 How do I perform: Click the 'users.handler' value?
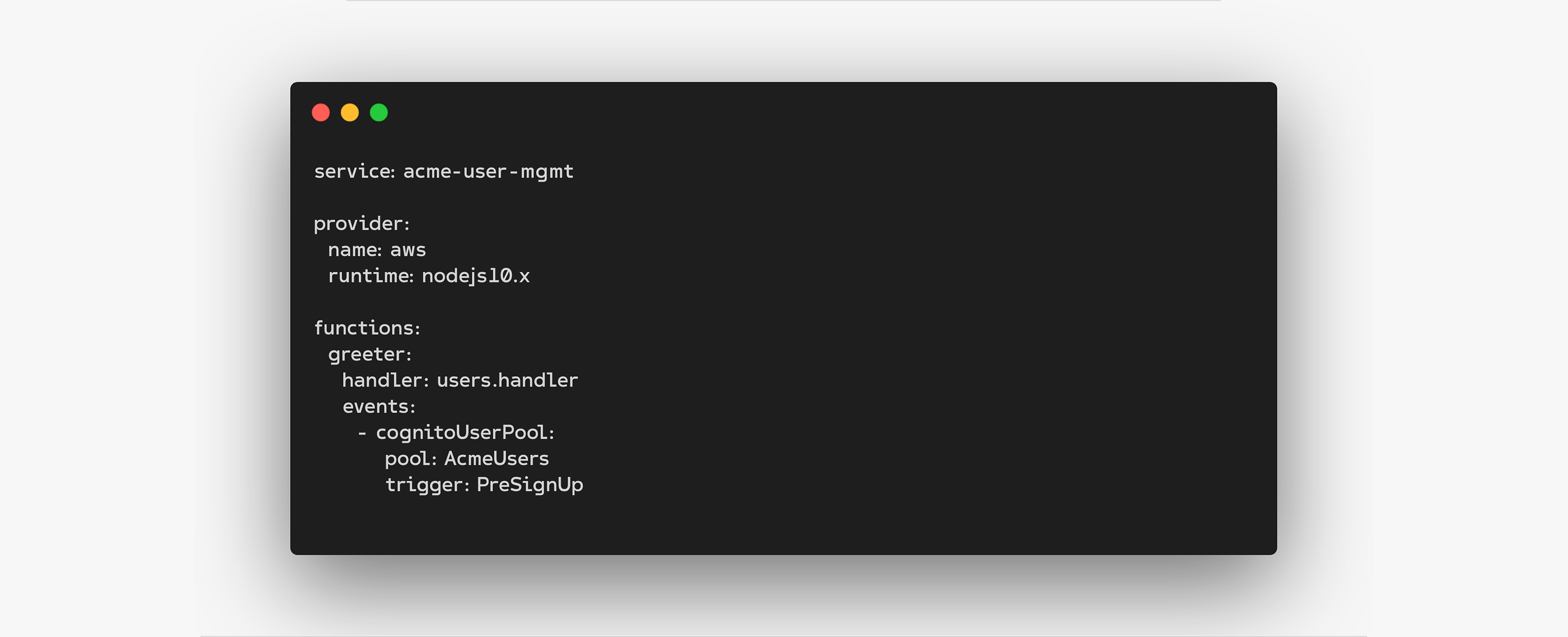point(507,381)
